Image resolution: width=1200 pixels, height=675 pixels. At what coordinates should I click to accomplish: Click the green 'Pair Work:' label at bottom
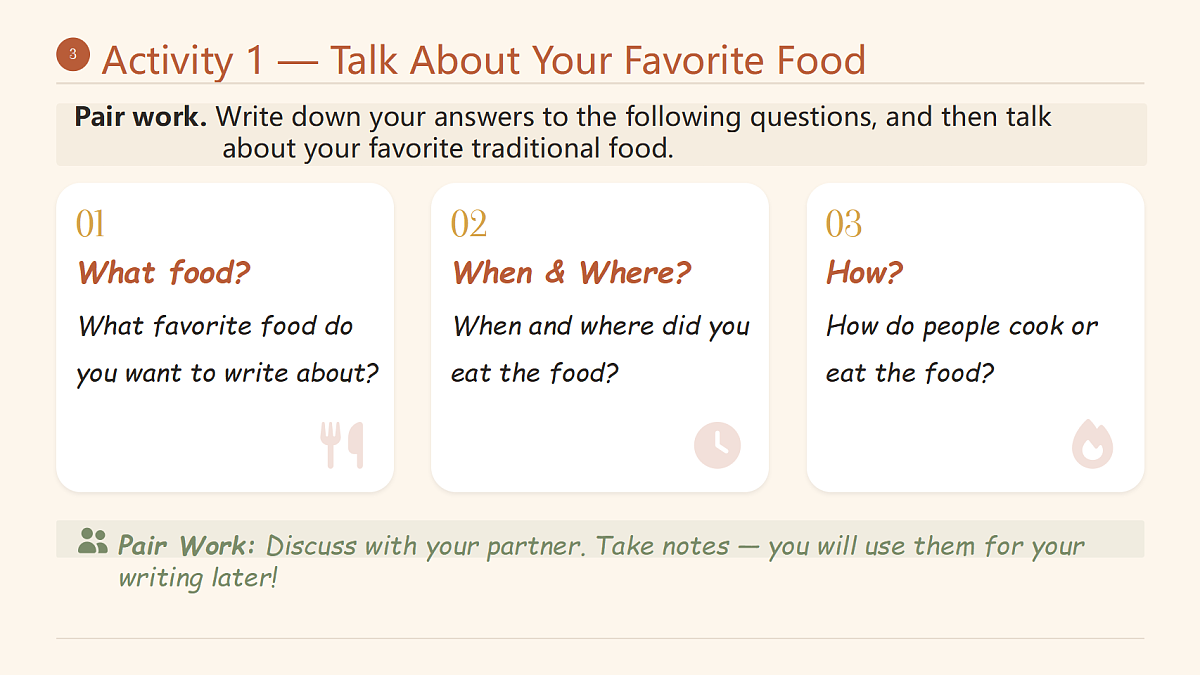pos(187,546)
